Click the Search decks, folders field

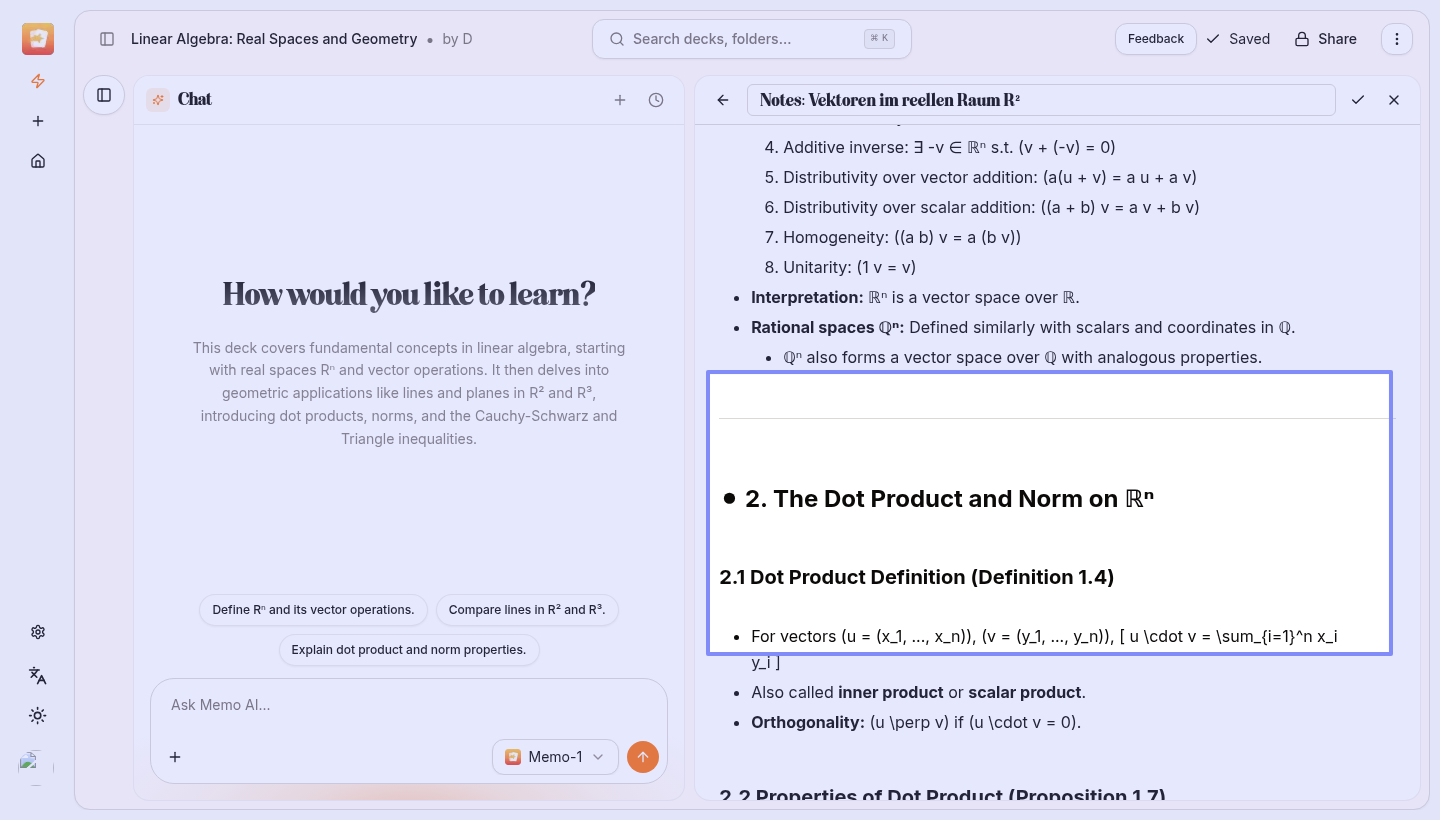point(745,39)
